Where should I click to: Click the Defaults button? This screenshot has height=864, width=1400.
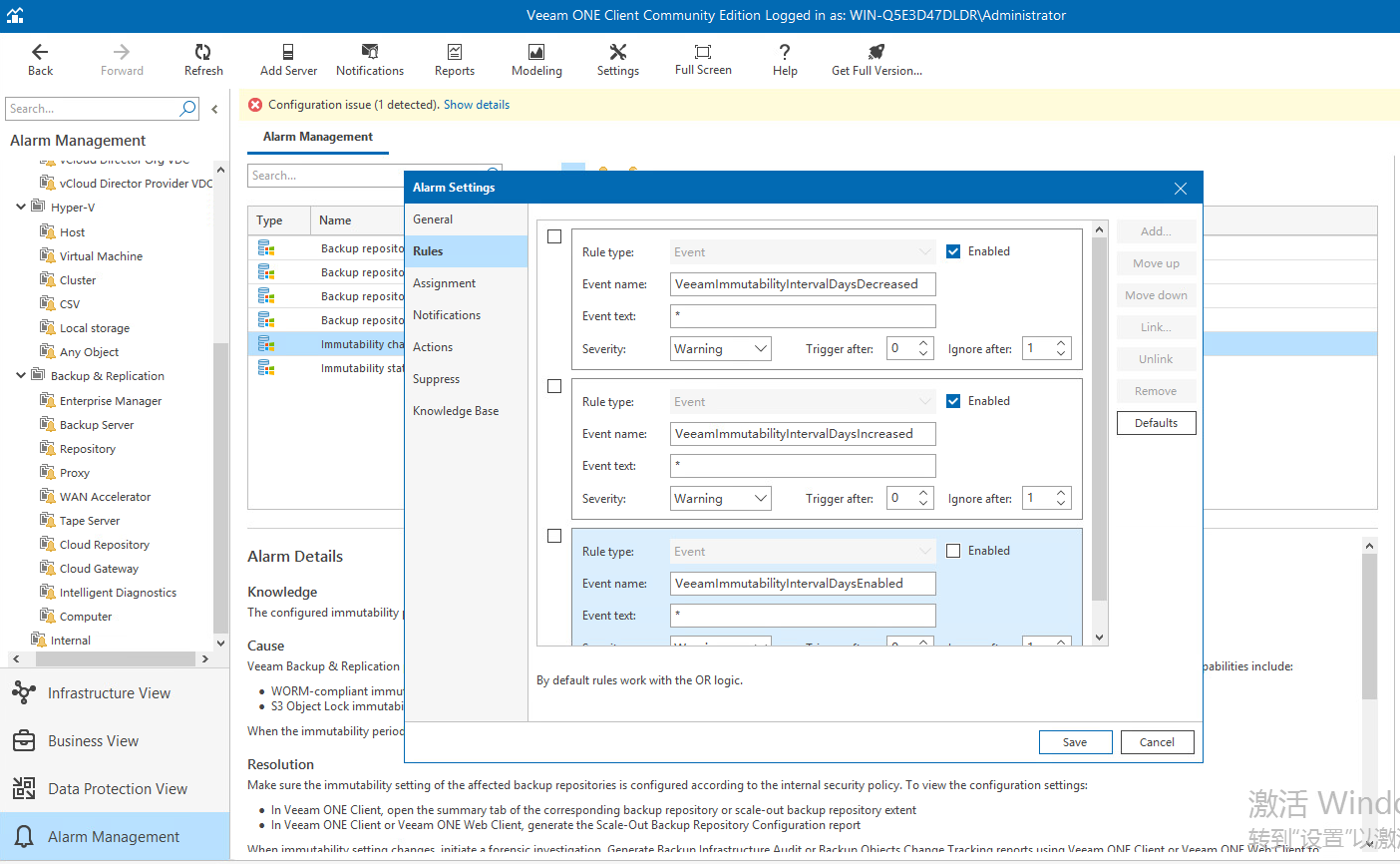point(1157,423)
